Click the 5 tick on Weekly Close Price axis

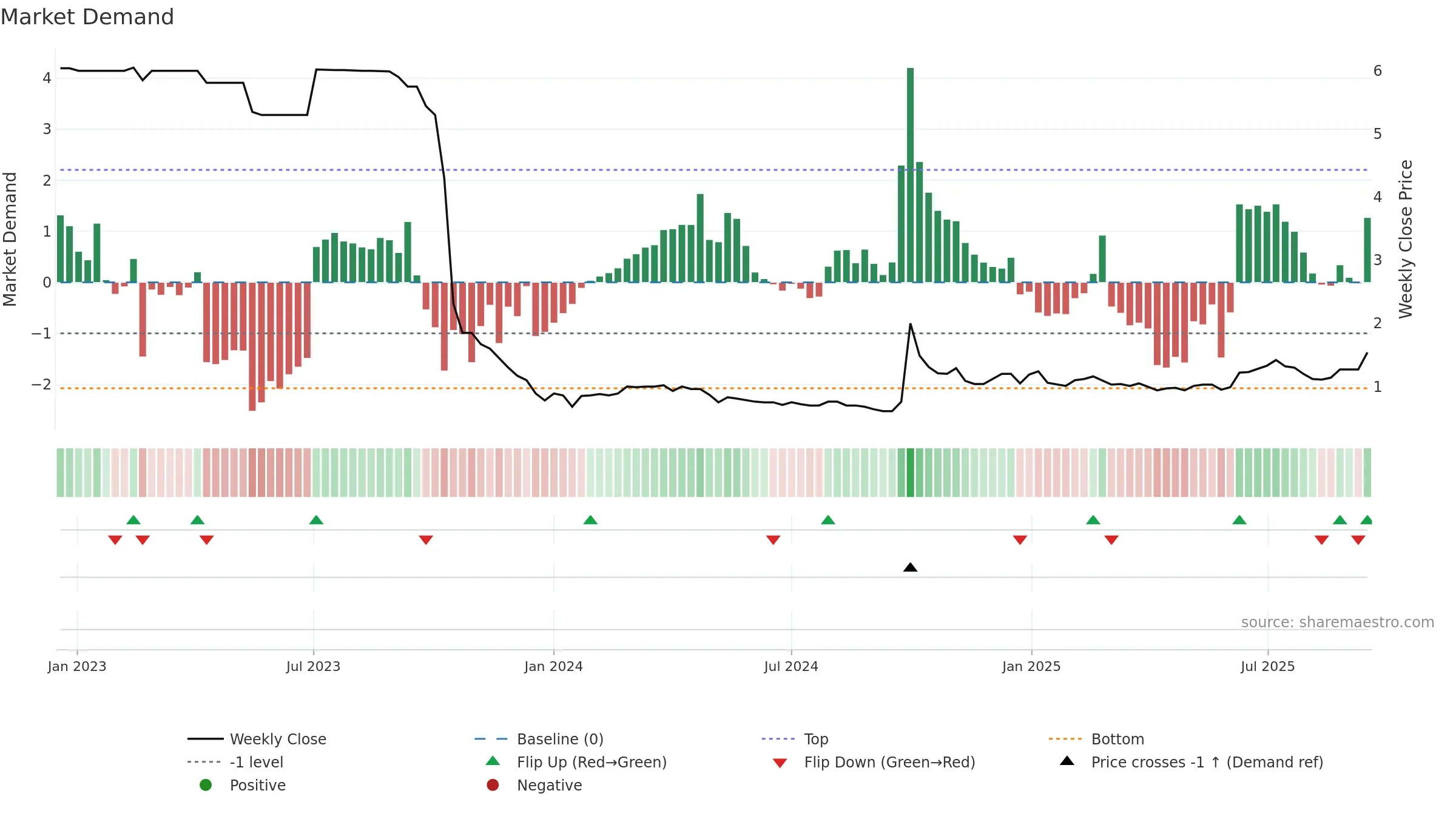(1378, 133)
